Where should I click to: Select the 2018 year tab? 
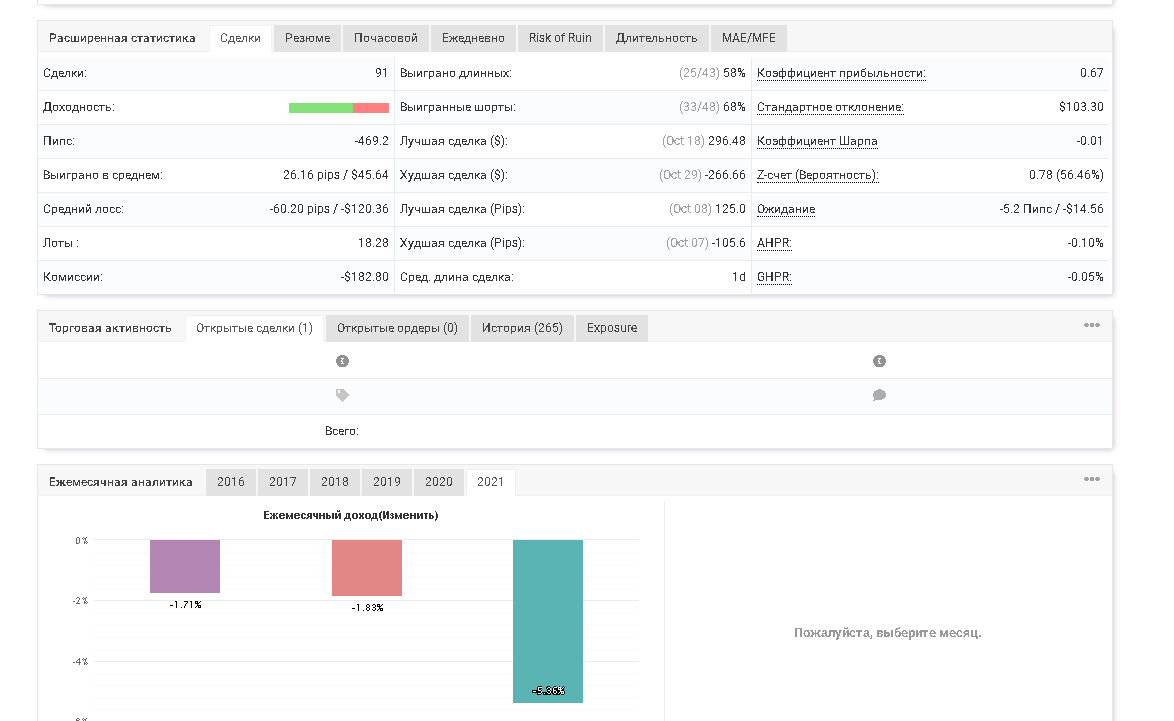(335, 482)
